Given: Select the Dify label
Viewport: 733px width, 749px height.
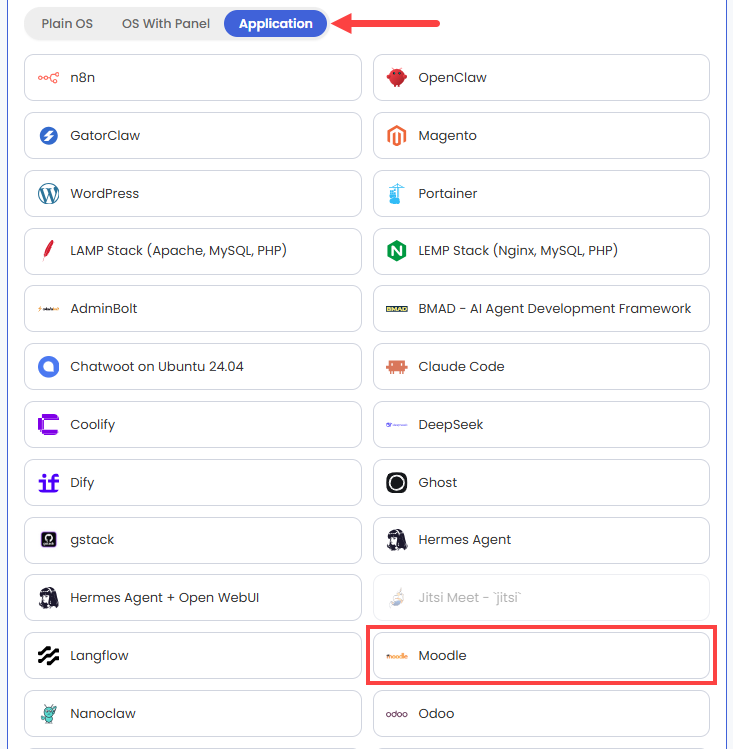Looking at the screenshot, I should [82, 483].
